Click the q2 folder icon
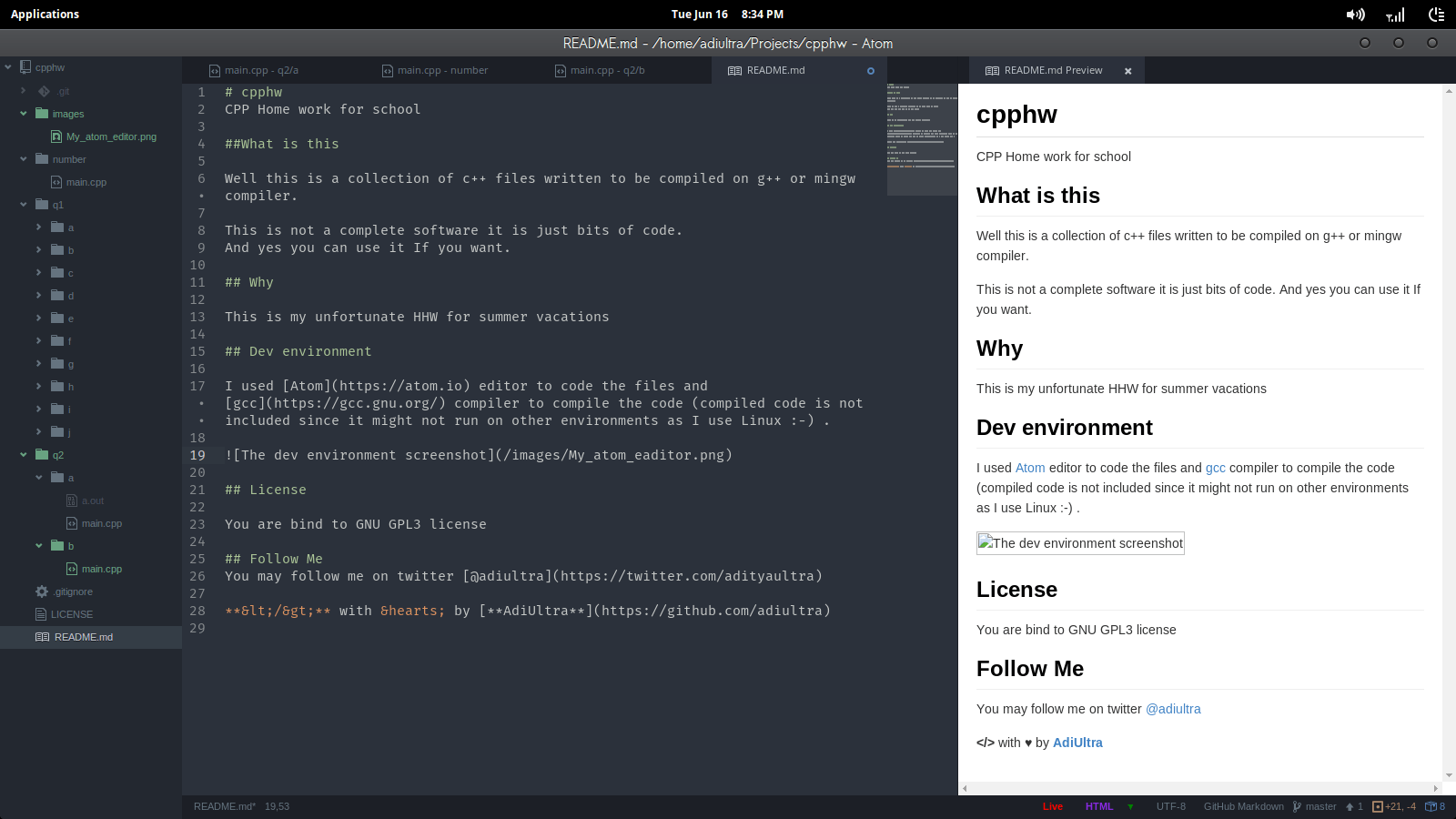Viewport: 1456px width, 819px height. pyautogui.click(x=42, y=455)
